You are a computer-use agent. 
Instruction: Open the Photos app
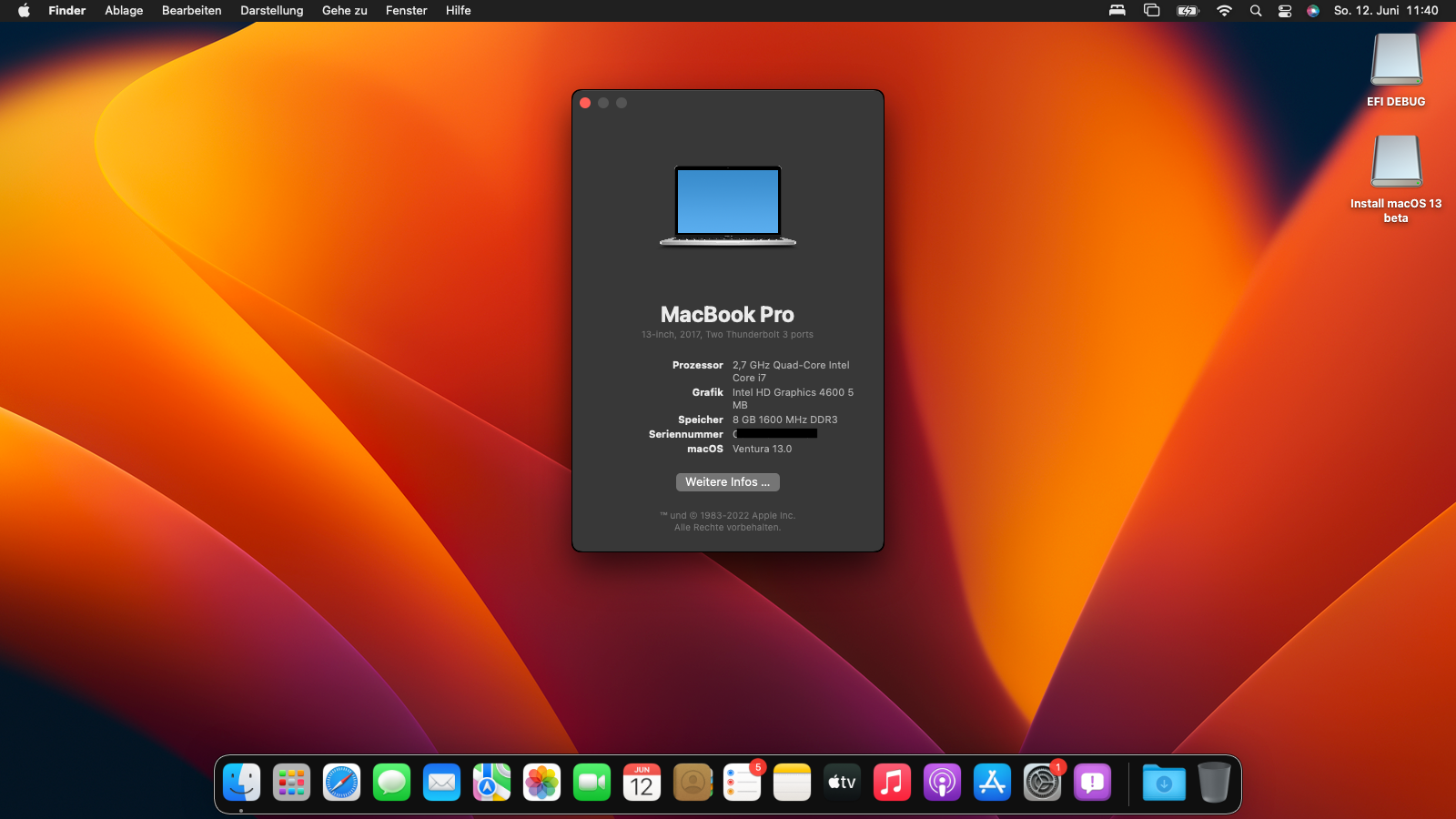[x=541, y=783]
